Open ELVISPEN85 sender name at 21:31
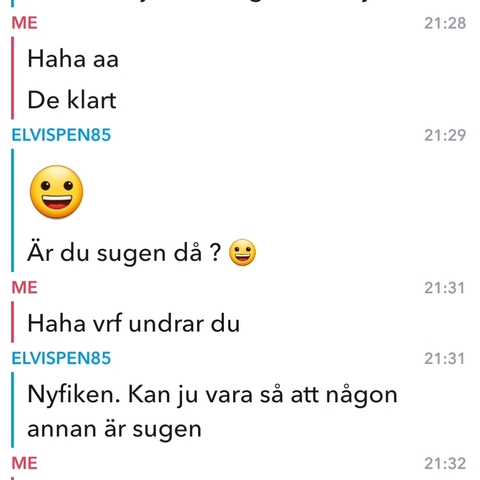 [61, 358]
